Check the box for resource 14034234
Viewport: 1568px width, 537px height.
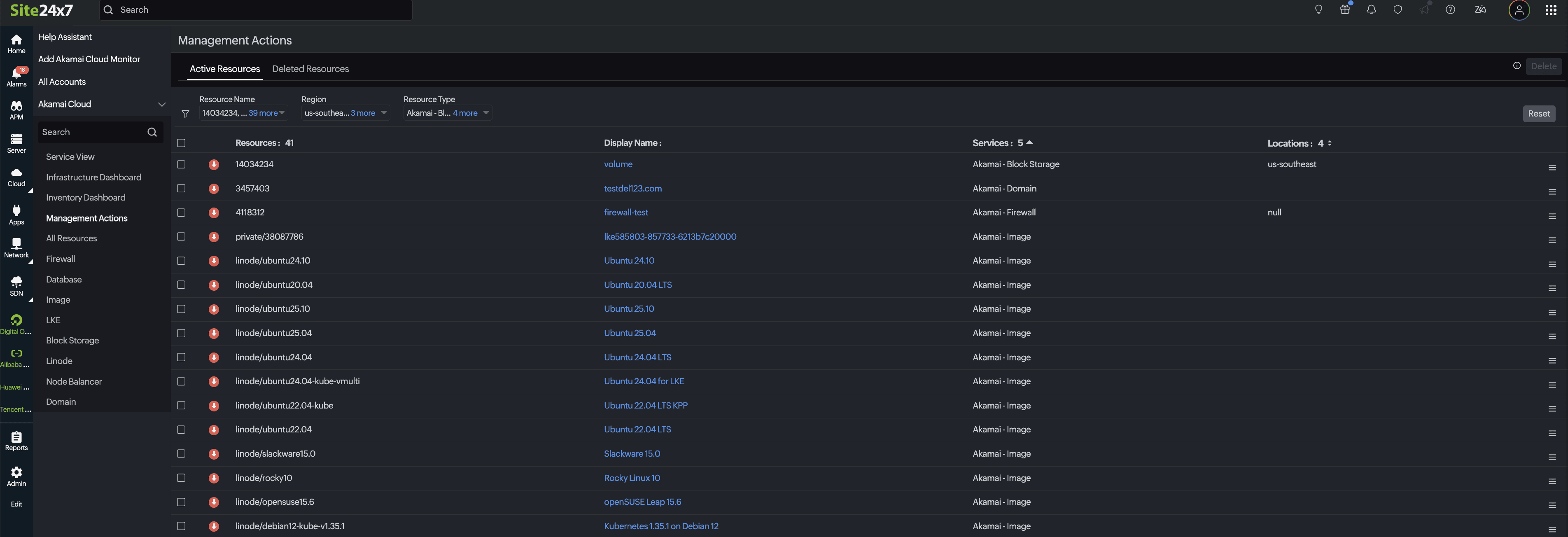tap(181, 164)
